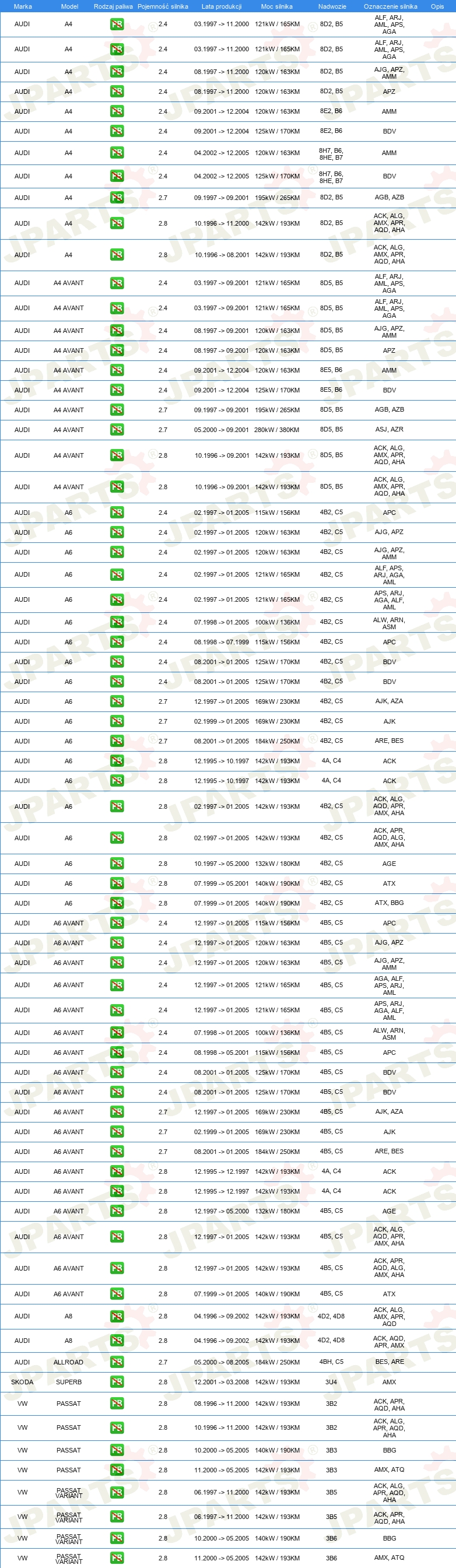Click the fuel icon in the SKODA SUPERB row
This screenshot has height=1568, width=456.
pyautogui.click(x=117, y=1382)
